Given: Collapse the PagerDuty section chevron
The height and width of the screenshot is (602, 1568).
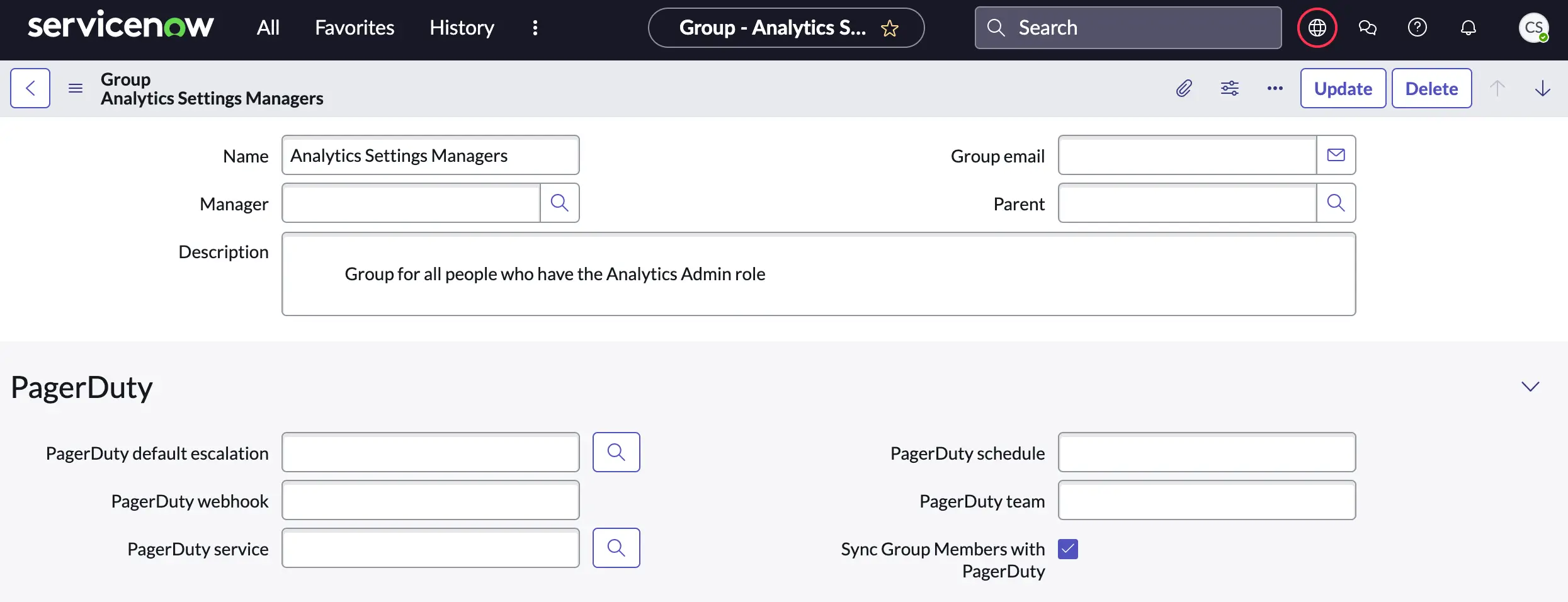Looking at the screenshot, I should (1530, 387).
